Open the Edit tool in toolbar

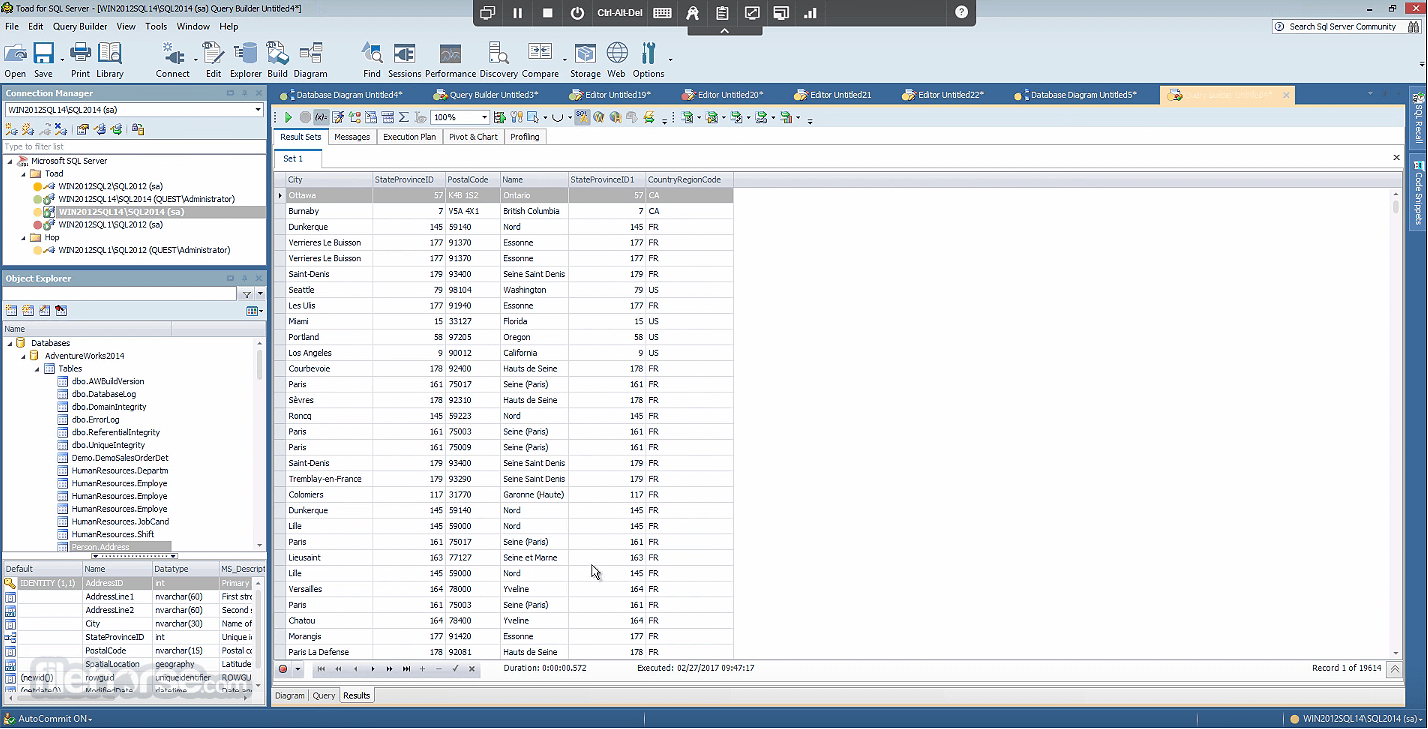click(214, 59)
